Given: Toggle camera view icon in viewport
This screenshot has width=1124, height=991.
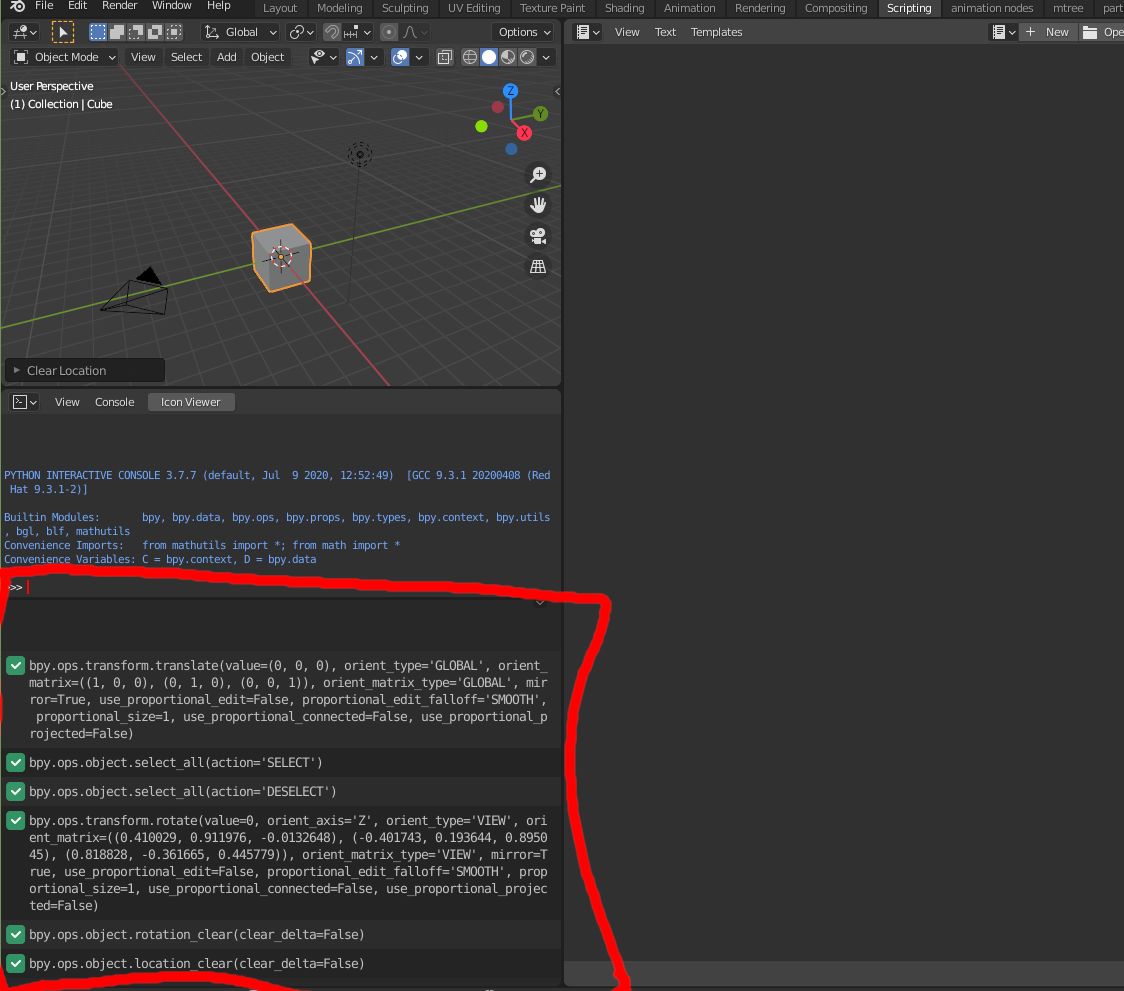Looking at the screenshot, I should point(538,236).
